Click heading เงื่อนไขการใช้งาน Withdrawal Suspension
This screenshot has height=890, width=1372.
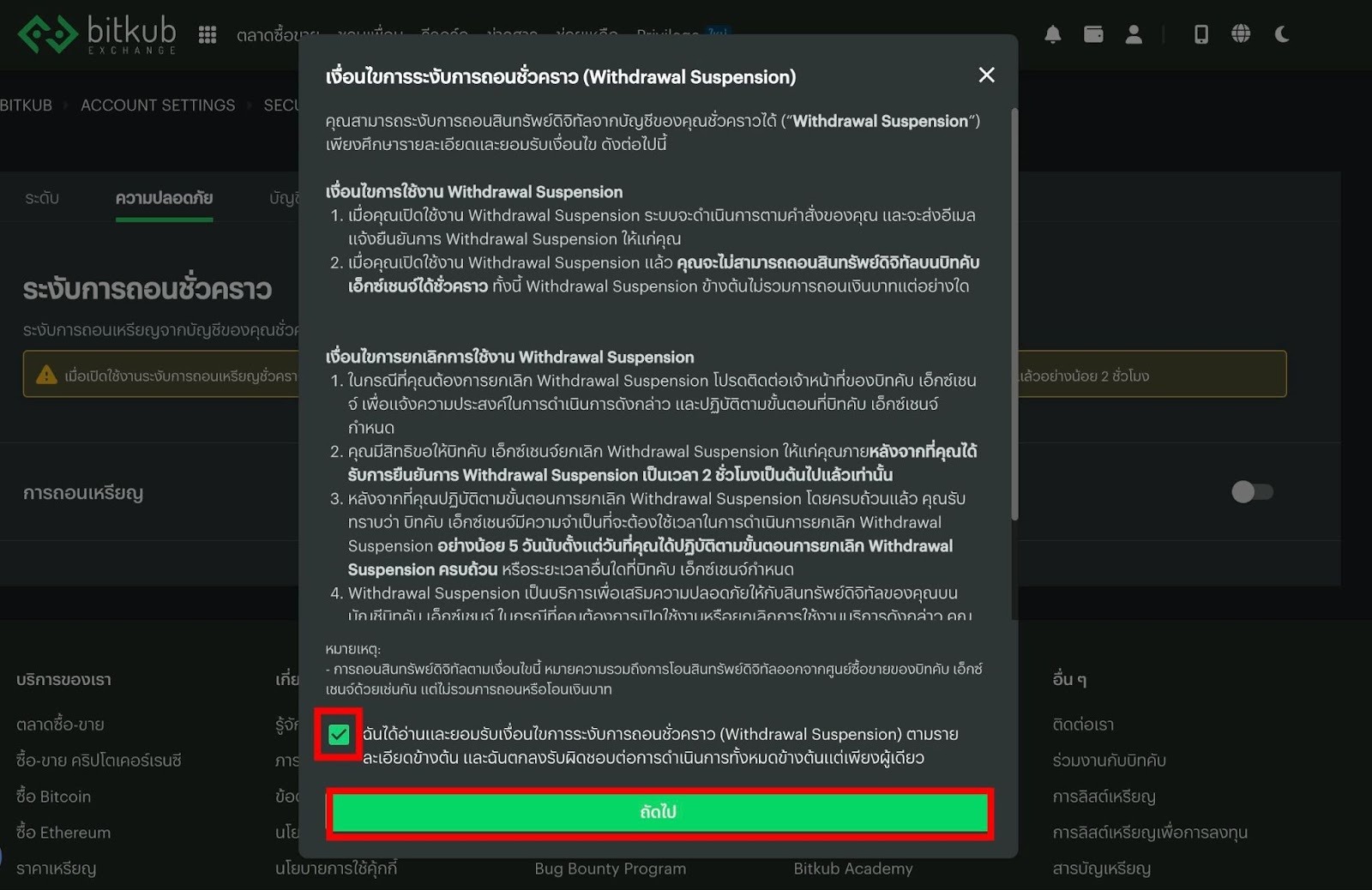click(x=474, y=191)
